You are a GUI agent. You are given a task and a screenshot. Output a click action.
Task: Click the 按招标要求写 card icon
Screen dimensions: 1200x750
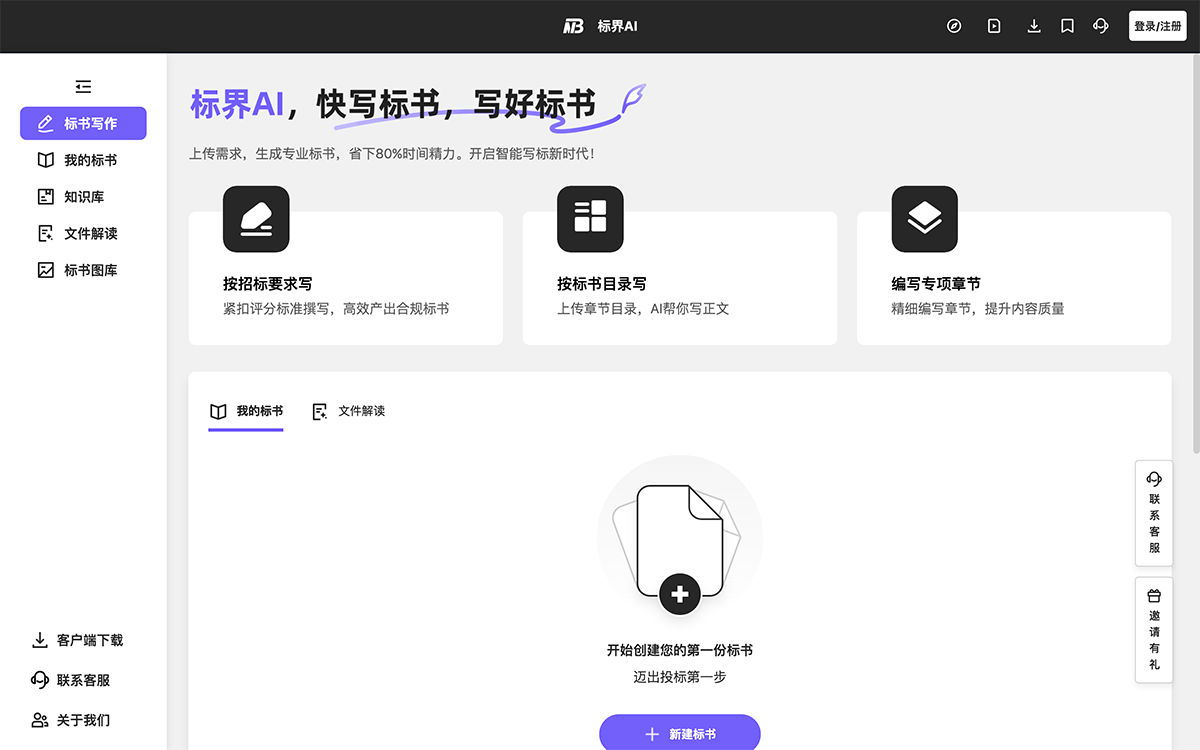tap(256, 219)
